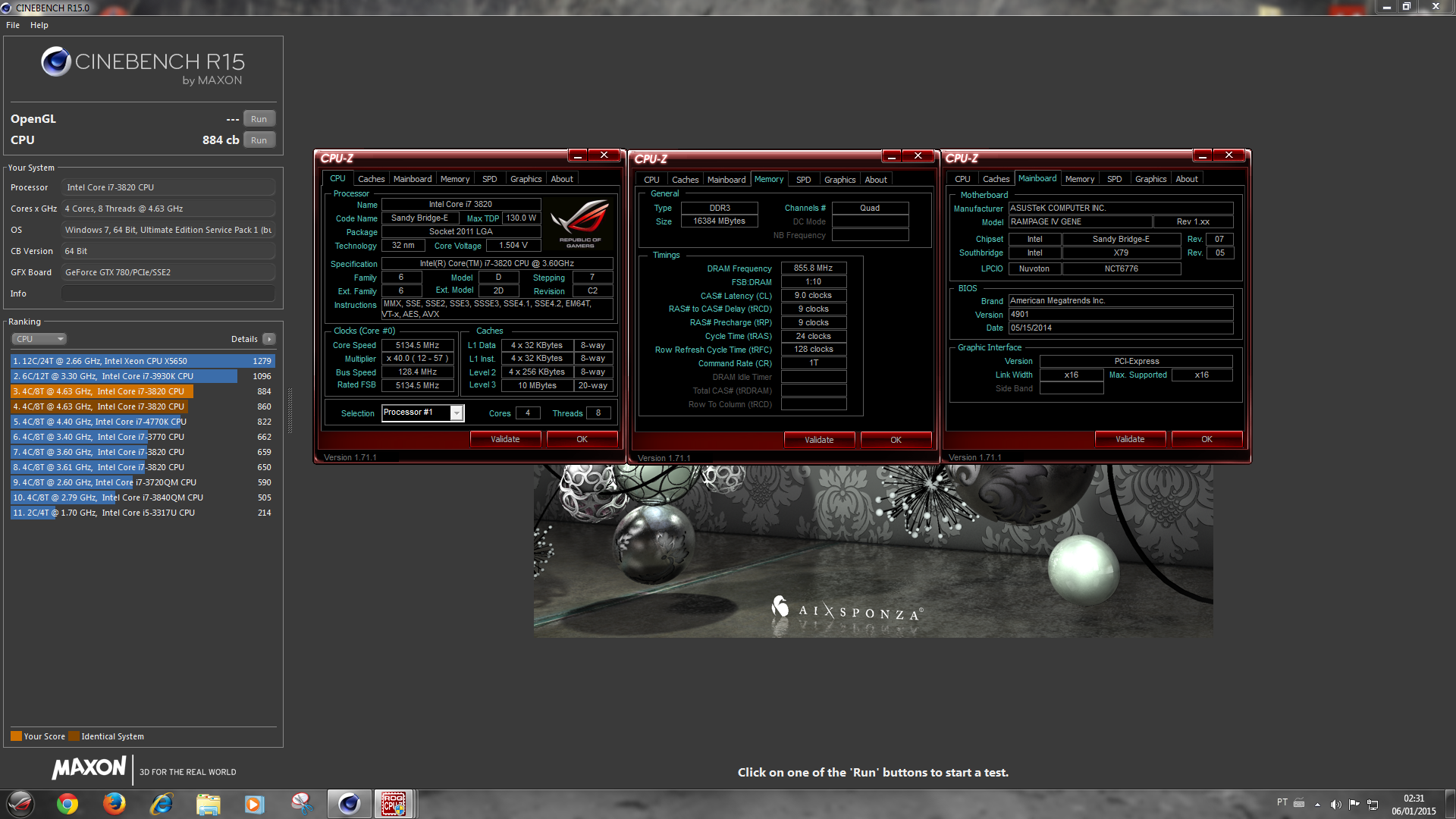Open Windows Media Player from taskbar
Viewport: 1456px width, 819px height.
coord(255,804)
